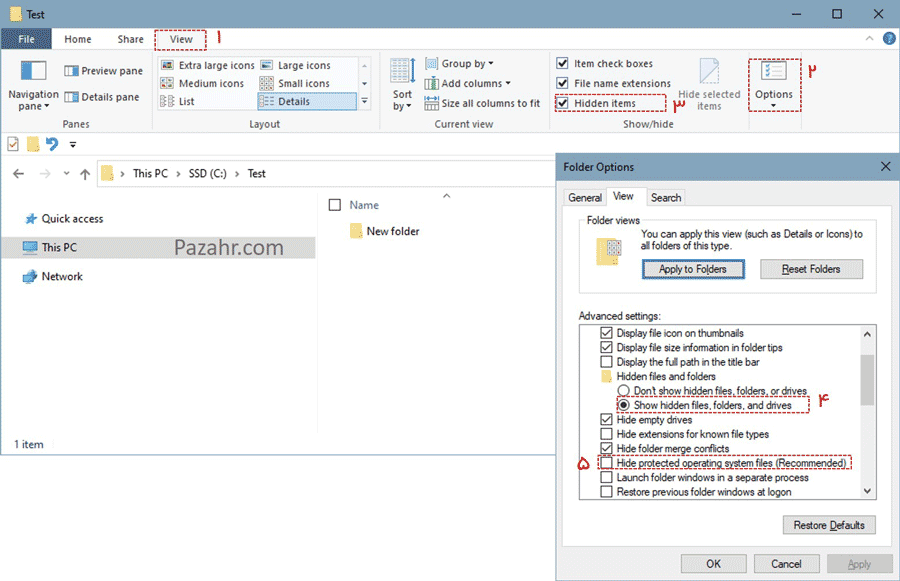Expand the SSD (C:) breadcrumb chevron
The height and width of the screenshot is (581, 900).
(236, 173)
